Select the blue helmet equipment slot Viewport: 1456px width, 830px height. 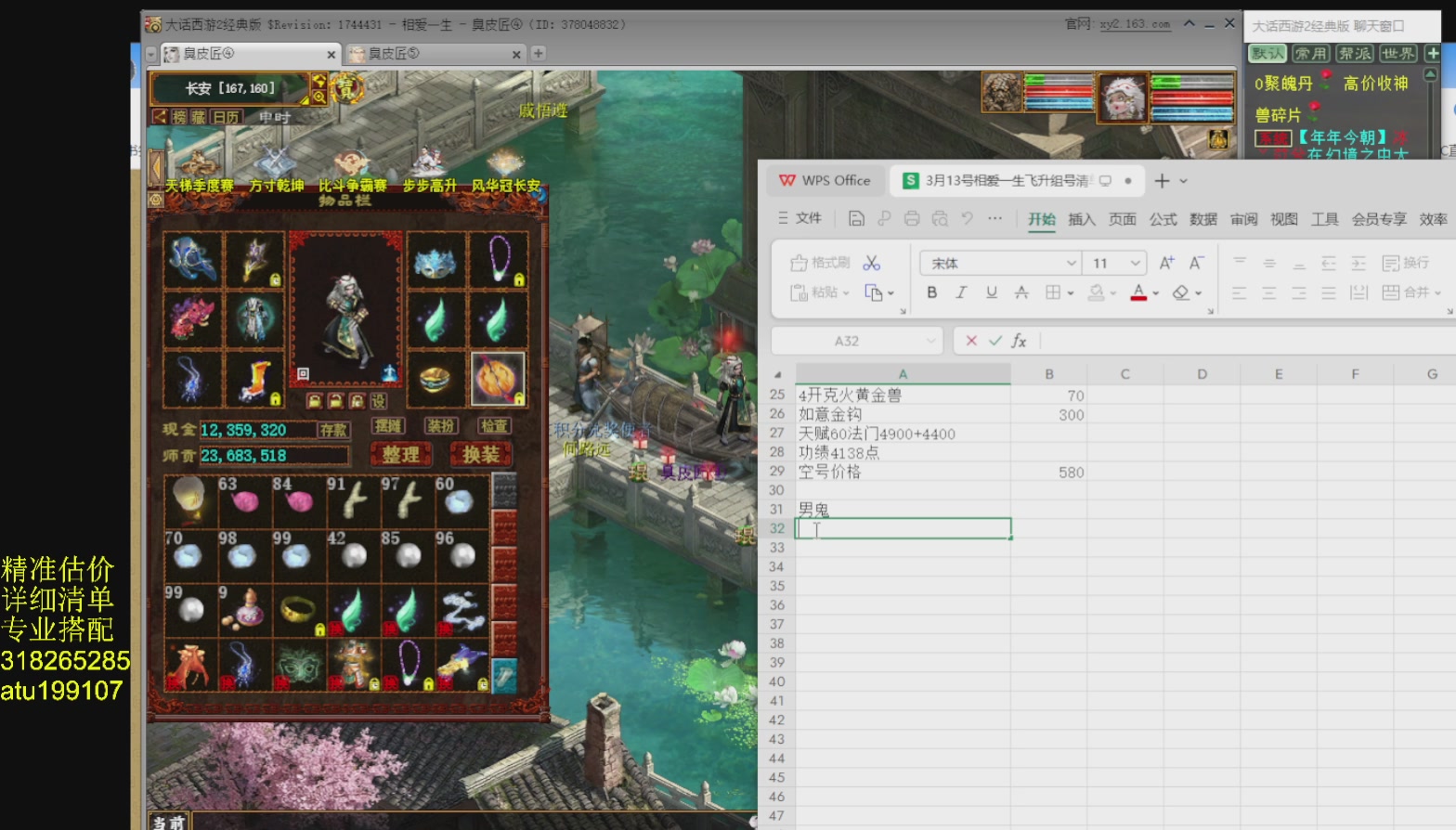pos(192,259)
